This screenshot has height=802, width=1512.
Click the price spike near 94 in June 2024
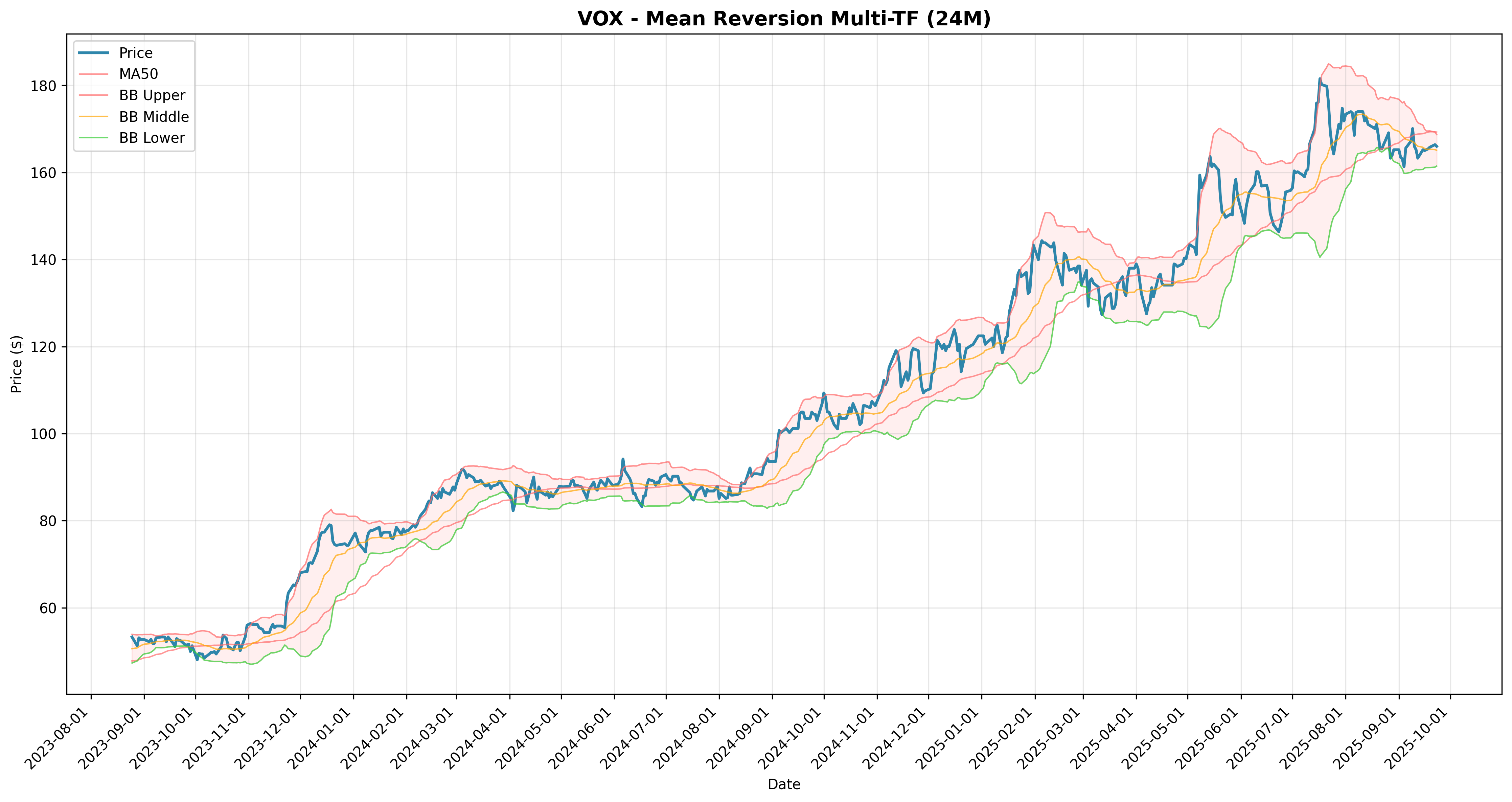coord(623,459)
